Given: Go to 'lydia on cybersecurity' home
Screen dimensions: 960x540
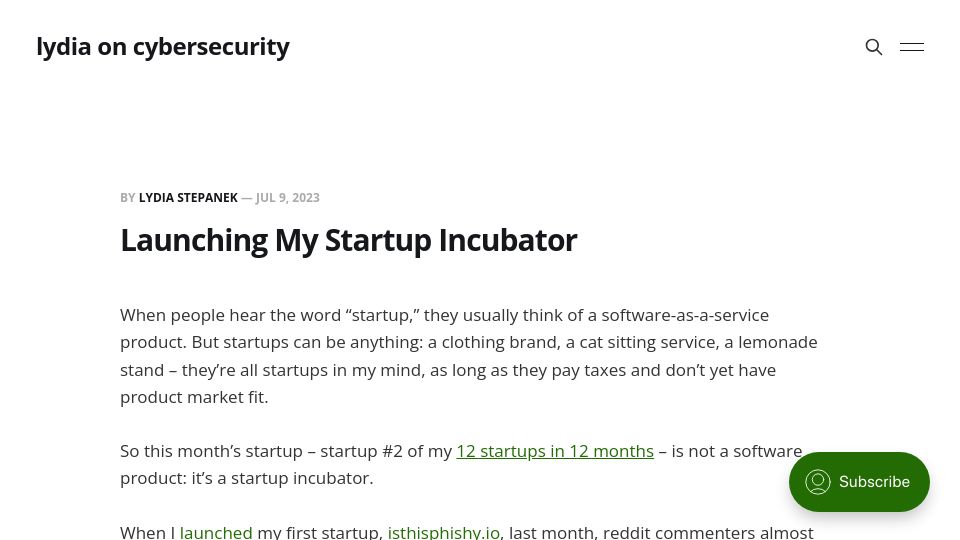Looking at the screenshot, I should (163, 47).
